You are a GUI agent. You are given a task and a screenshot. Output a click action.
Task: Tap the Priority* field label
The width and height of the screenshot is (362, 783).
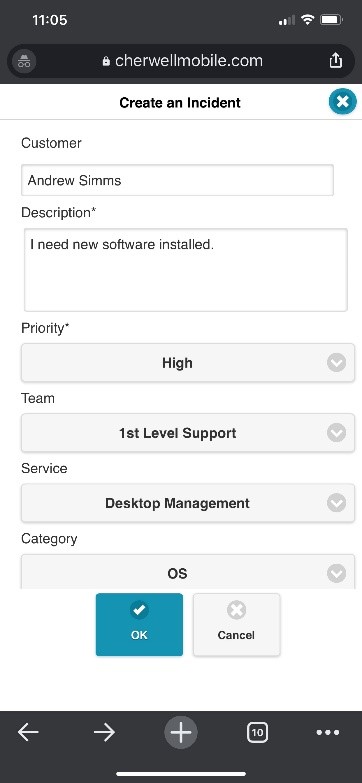(x=45, y=328)
